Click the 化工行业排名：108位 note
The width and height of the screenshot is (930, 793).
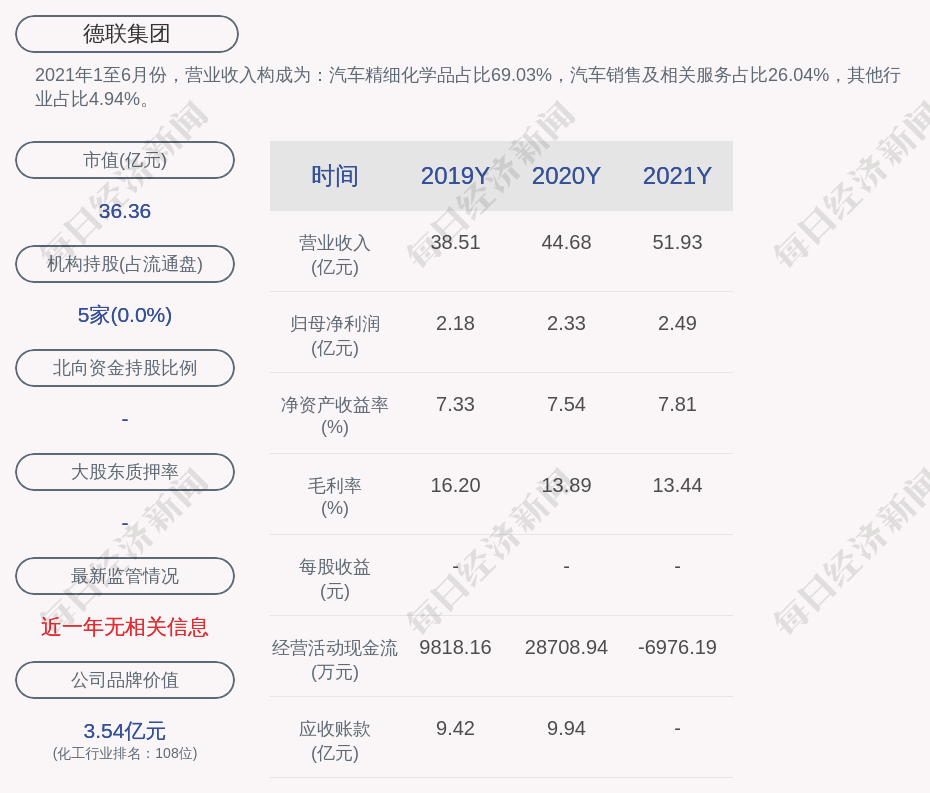(x=125, y=753)
